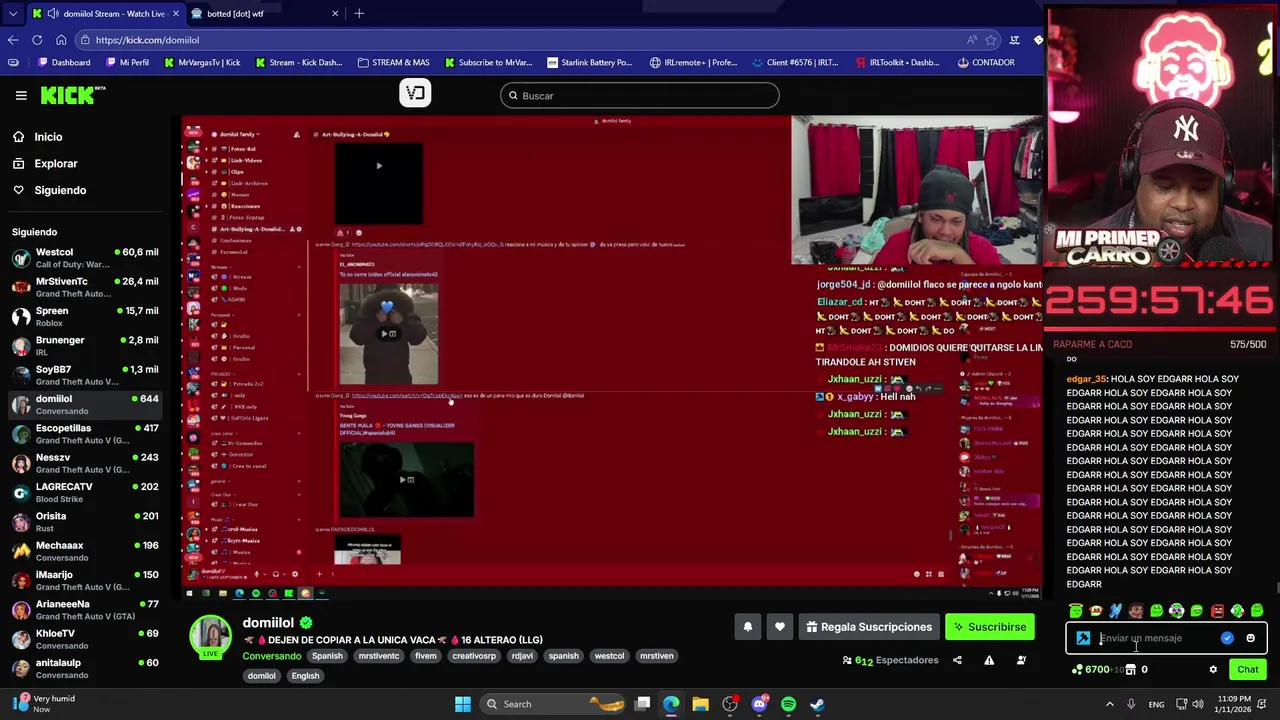The width and height of the screenshot is (1280, 720).
Task: Select SoyBB7 channel in sidebar
Action: [x=86, y=375]
